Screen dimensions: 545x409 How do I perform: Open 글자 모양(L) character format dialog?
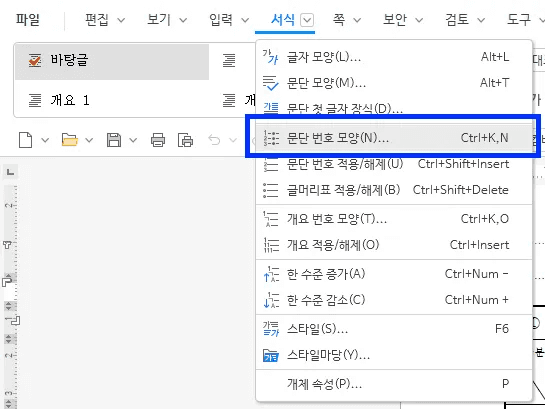[394, 57]
